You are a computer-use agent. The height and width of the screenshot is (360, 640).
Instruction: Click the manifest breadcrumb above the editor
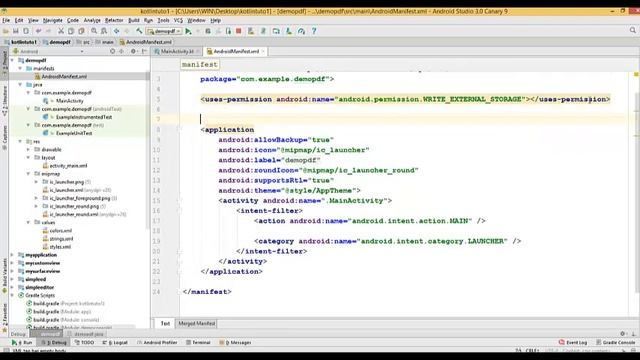coord(200,64)
